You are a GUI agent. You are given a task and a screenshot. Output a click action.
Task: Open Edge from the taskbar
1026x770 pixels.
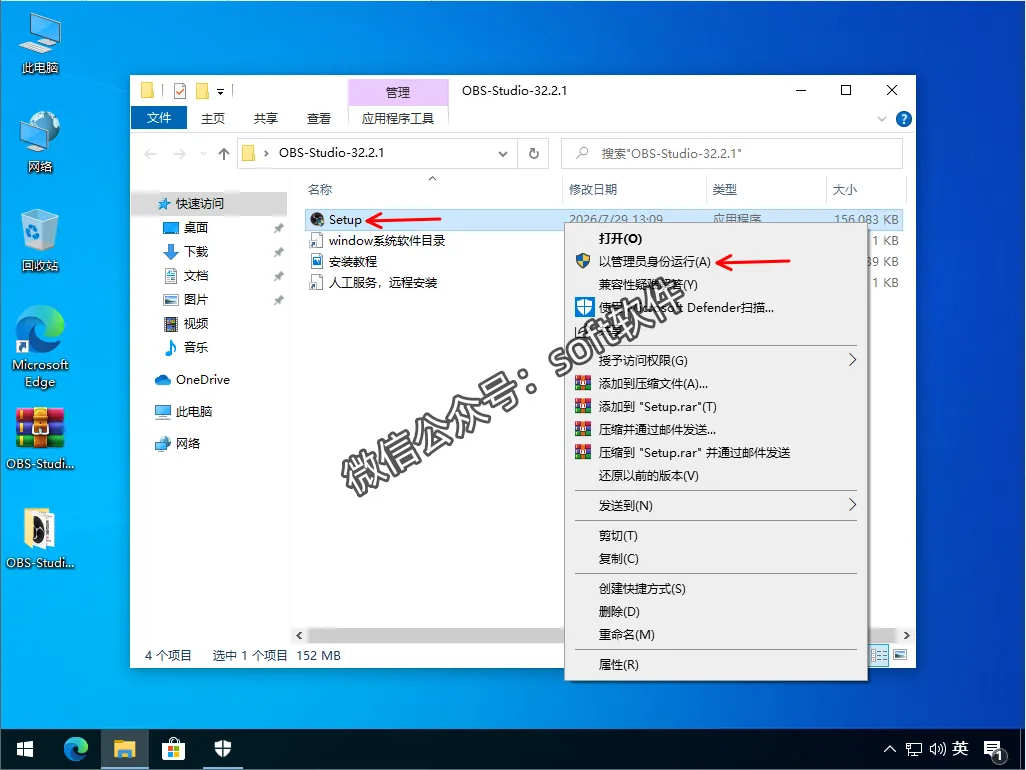(75, 749)
